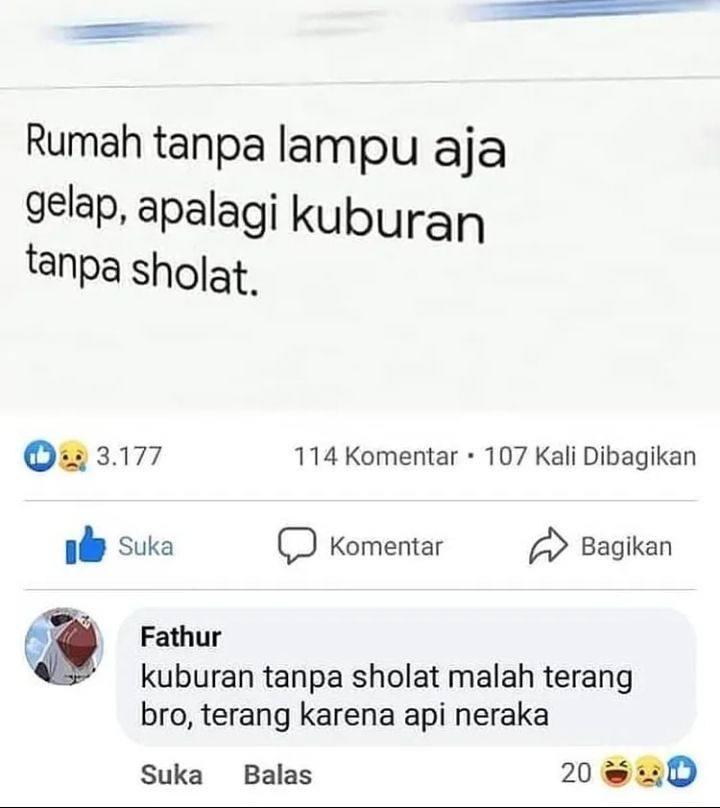Screen dimensions: 720x808
Task: Open the post's like reaction icon
Action: tap(39, 456)
